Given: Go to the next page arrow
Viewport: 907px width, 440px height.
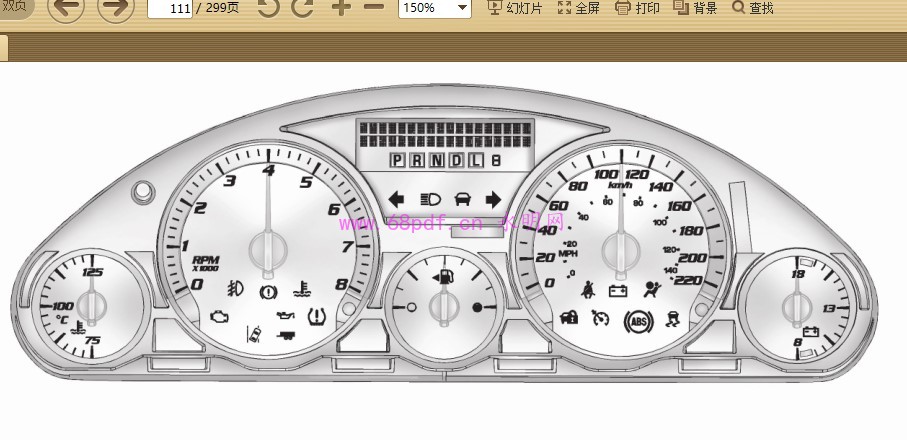Looking at the screenshot, I should click(115, 9).
